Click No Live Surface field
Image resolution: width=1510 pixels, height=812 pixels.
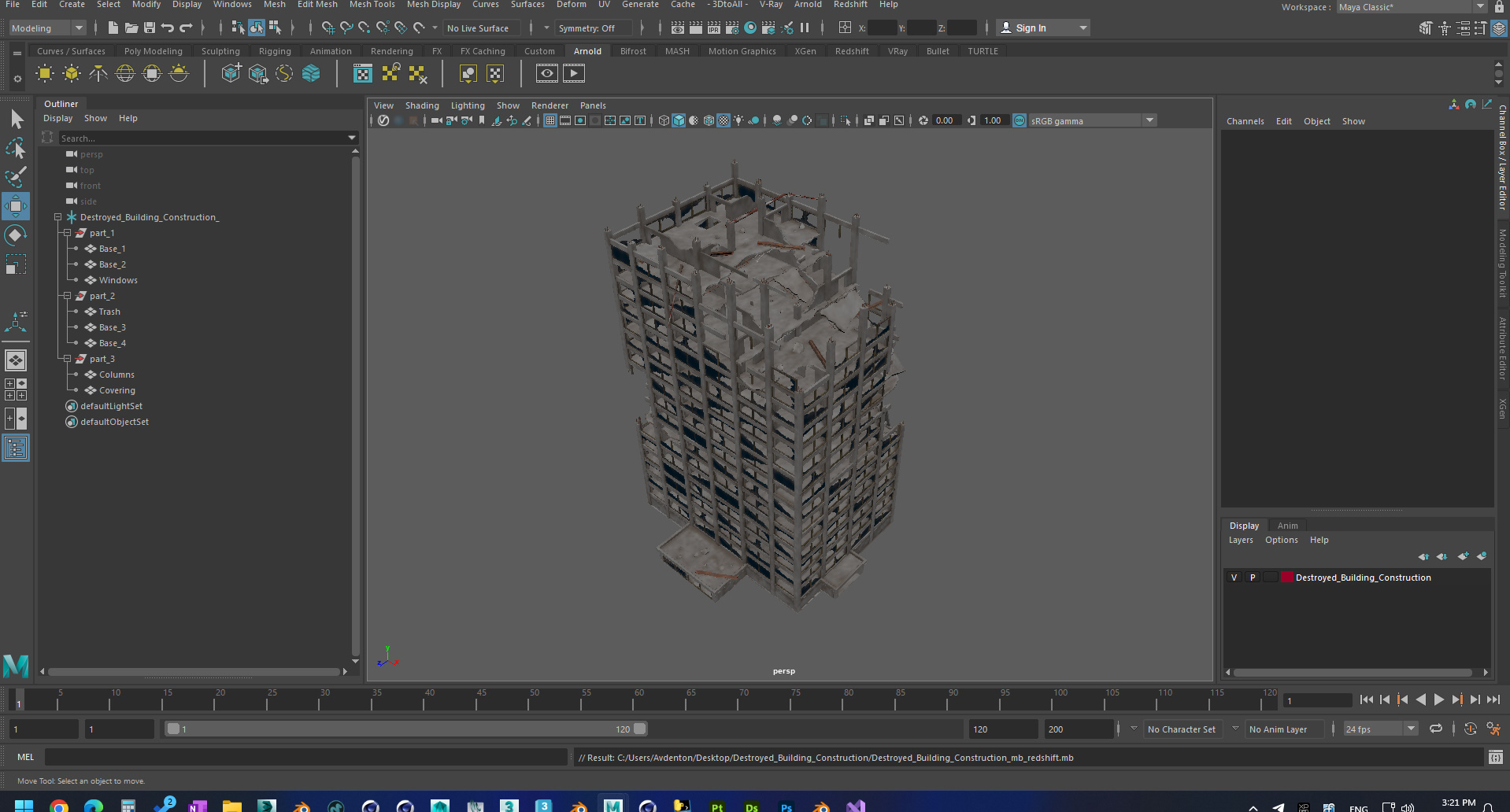point(482,28)
